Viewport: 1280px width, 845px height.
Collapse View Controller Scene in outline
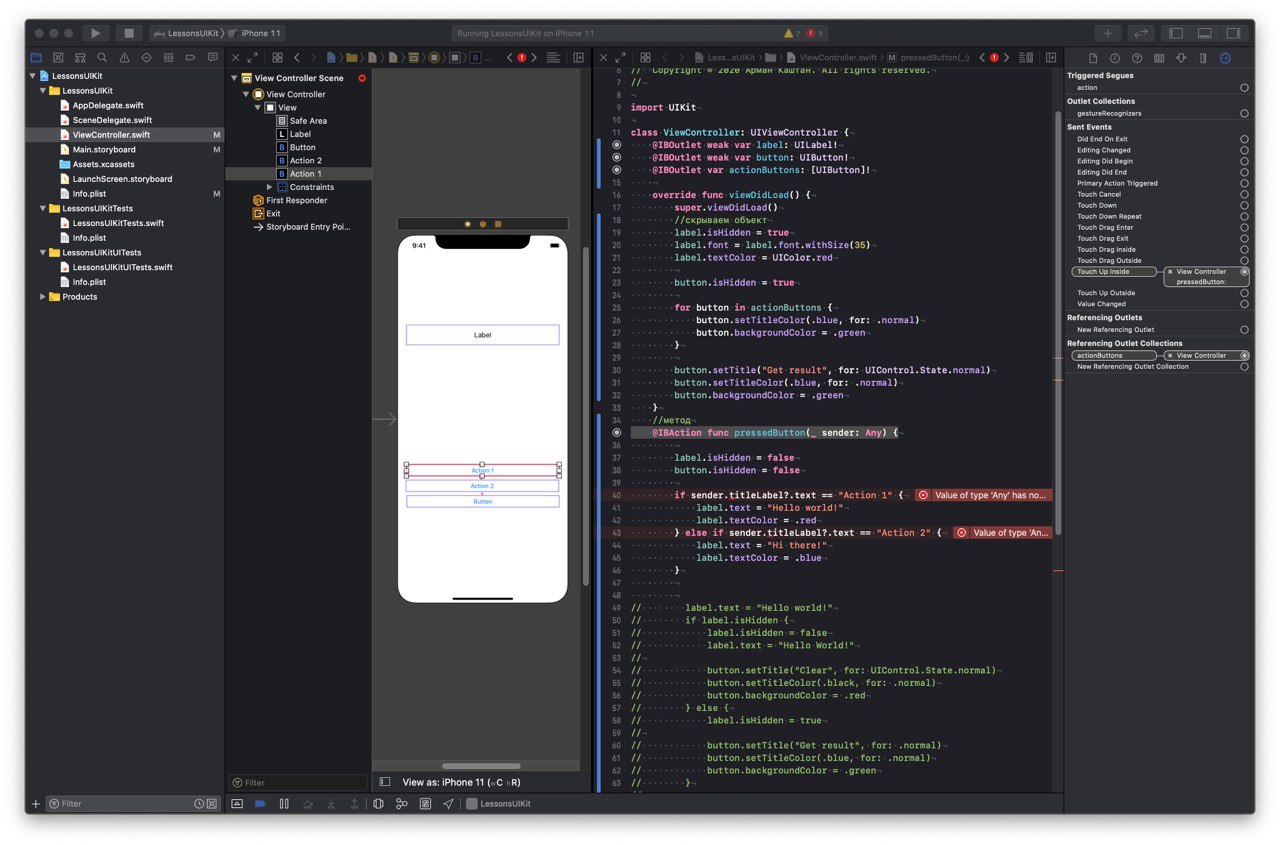[235, 78]
